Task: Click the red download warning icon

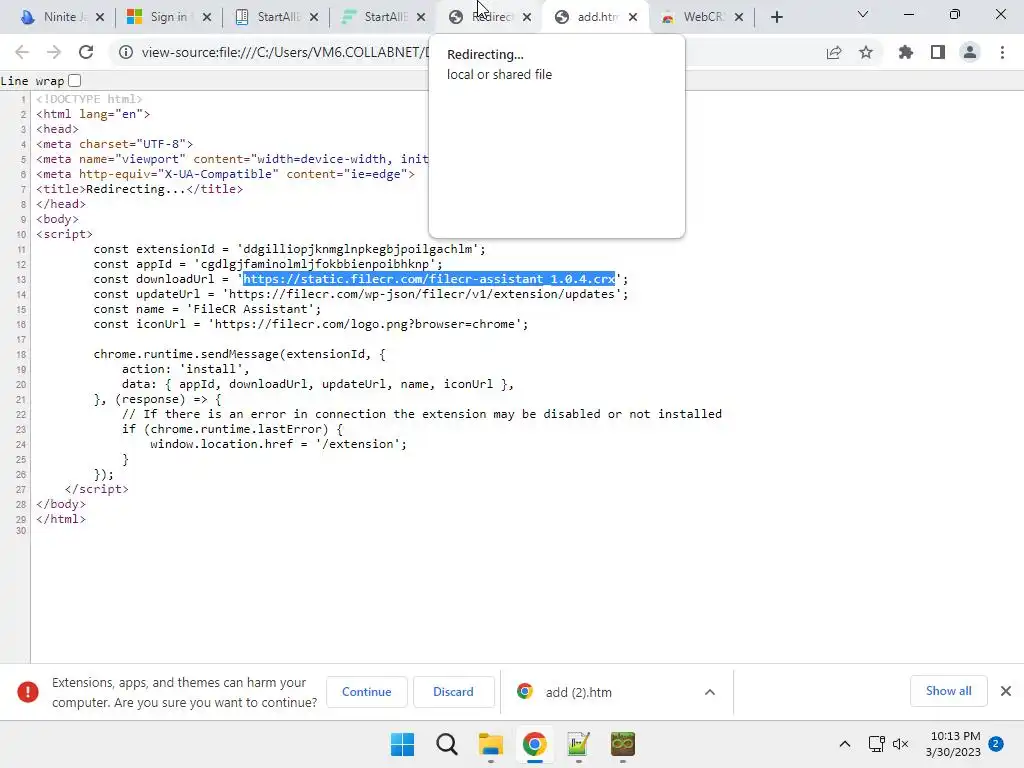Action: click(27, 692)
